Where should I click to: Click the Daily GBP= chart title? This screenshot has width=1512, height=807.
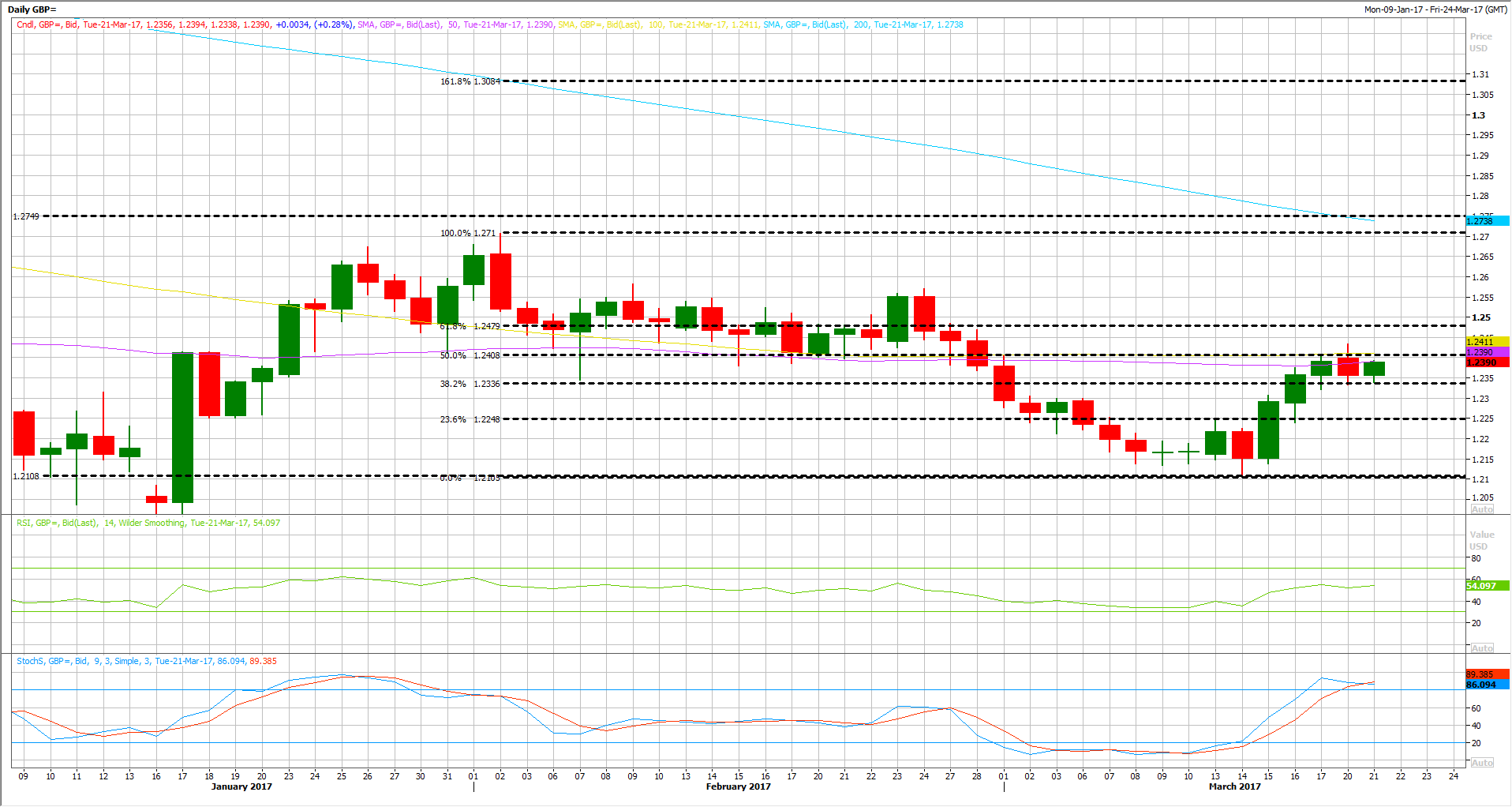32,9
